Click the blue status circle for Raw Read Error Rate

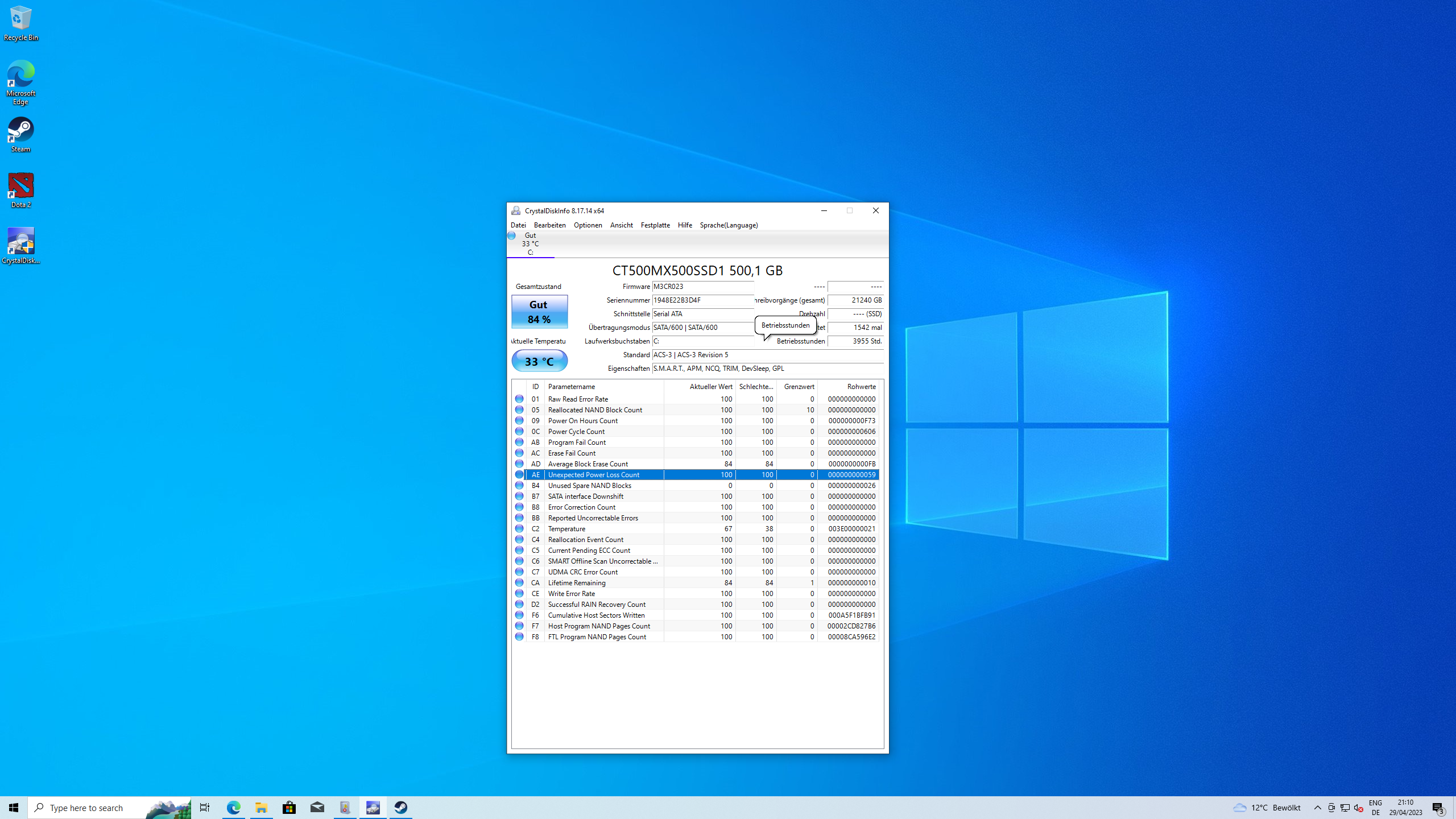pyautogui.click(x=519, y=399)
